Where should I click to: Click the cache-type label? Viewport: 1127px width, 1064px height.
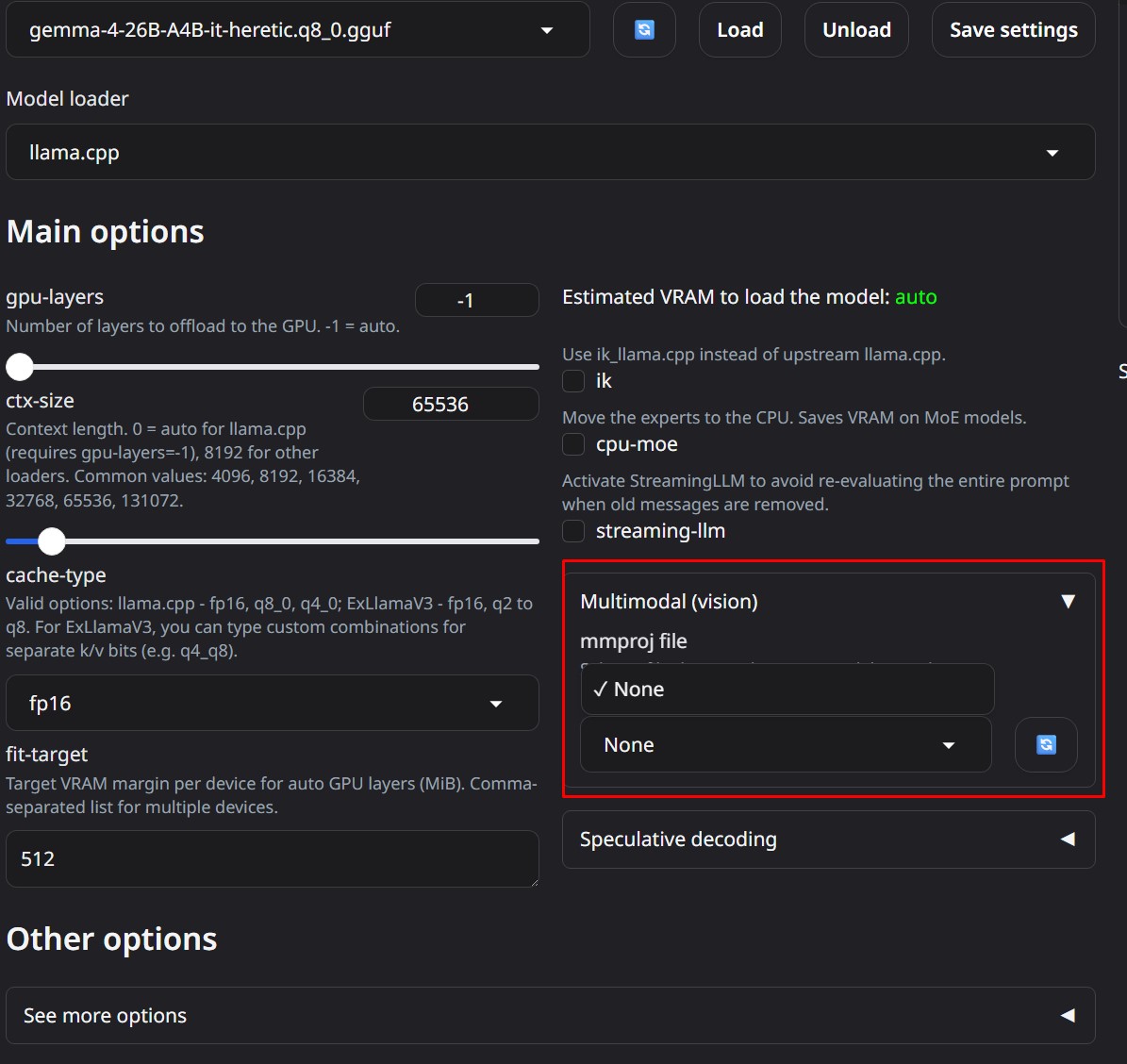[56, 575]
